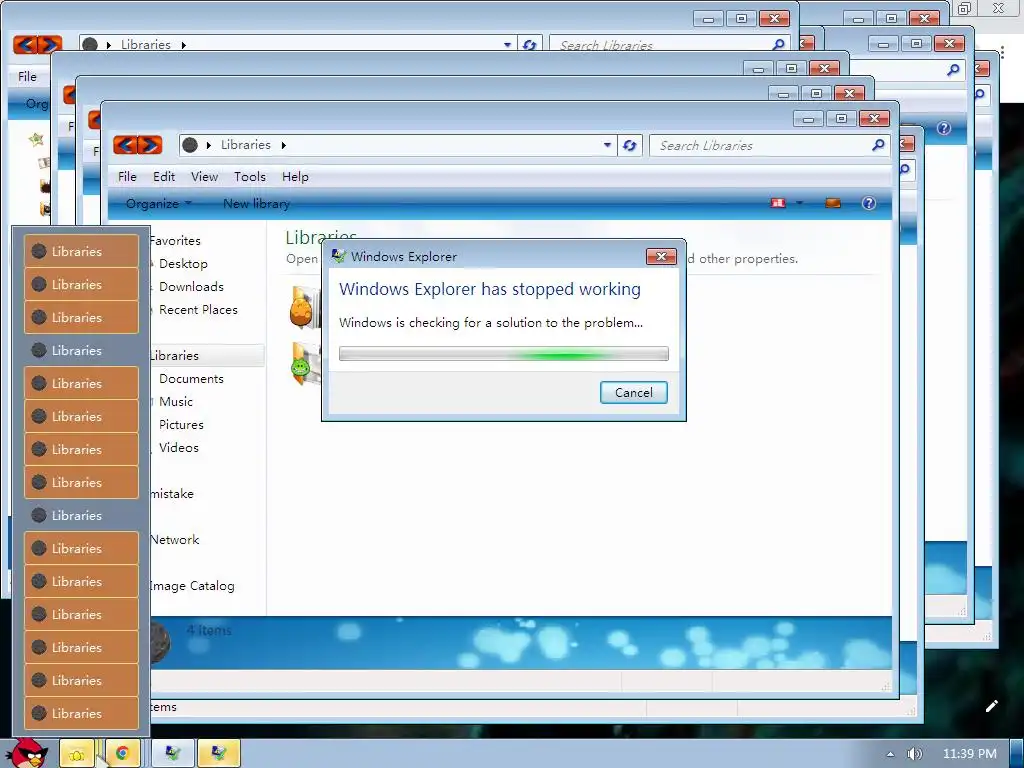Viewport: 1024px width, 768px height.
Task: Click the Windows Explorer has stopped working heading
Action: [x=490, y=289]
